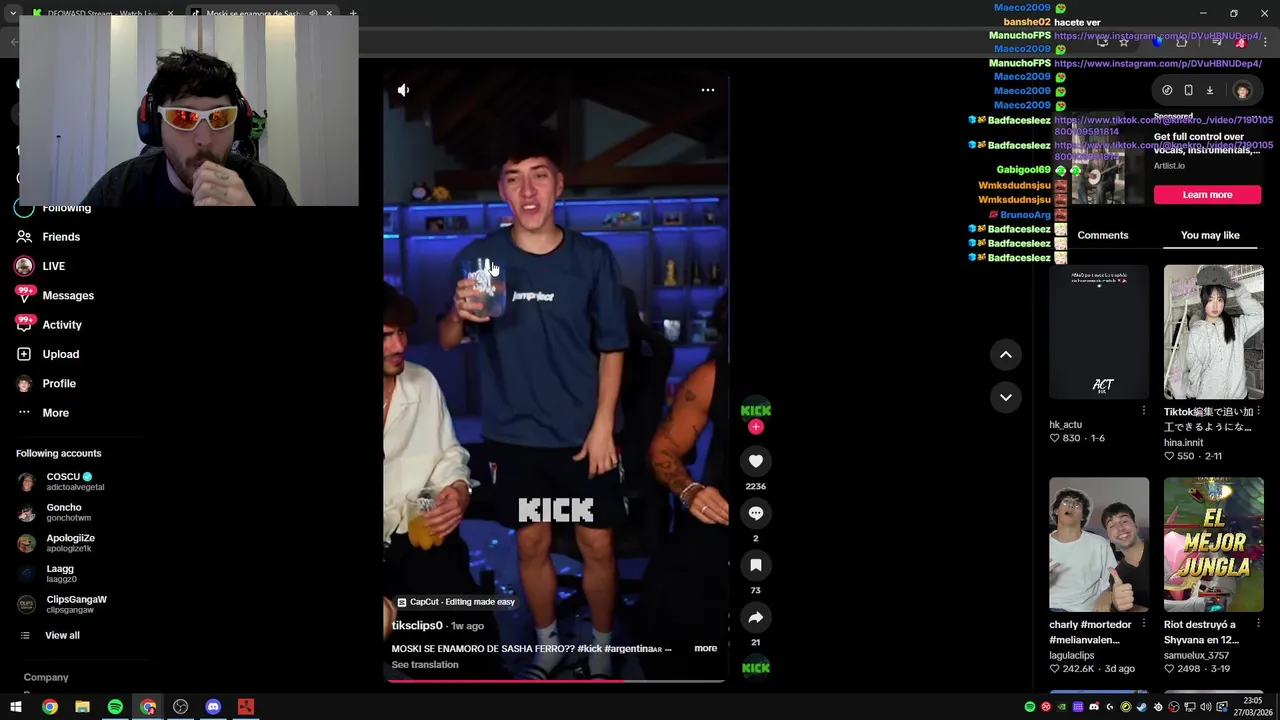The width and height of the screenshot is (1280, 720).
Task: Click the Friends people icon in the sidebar
Action: tap(24, 237)
